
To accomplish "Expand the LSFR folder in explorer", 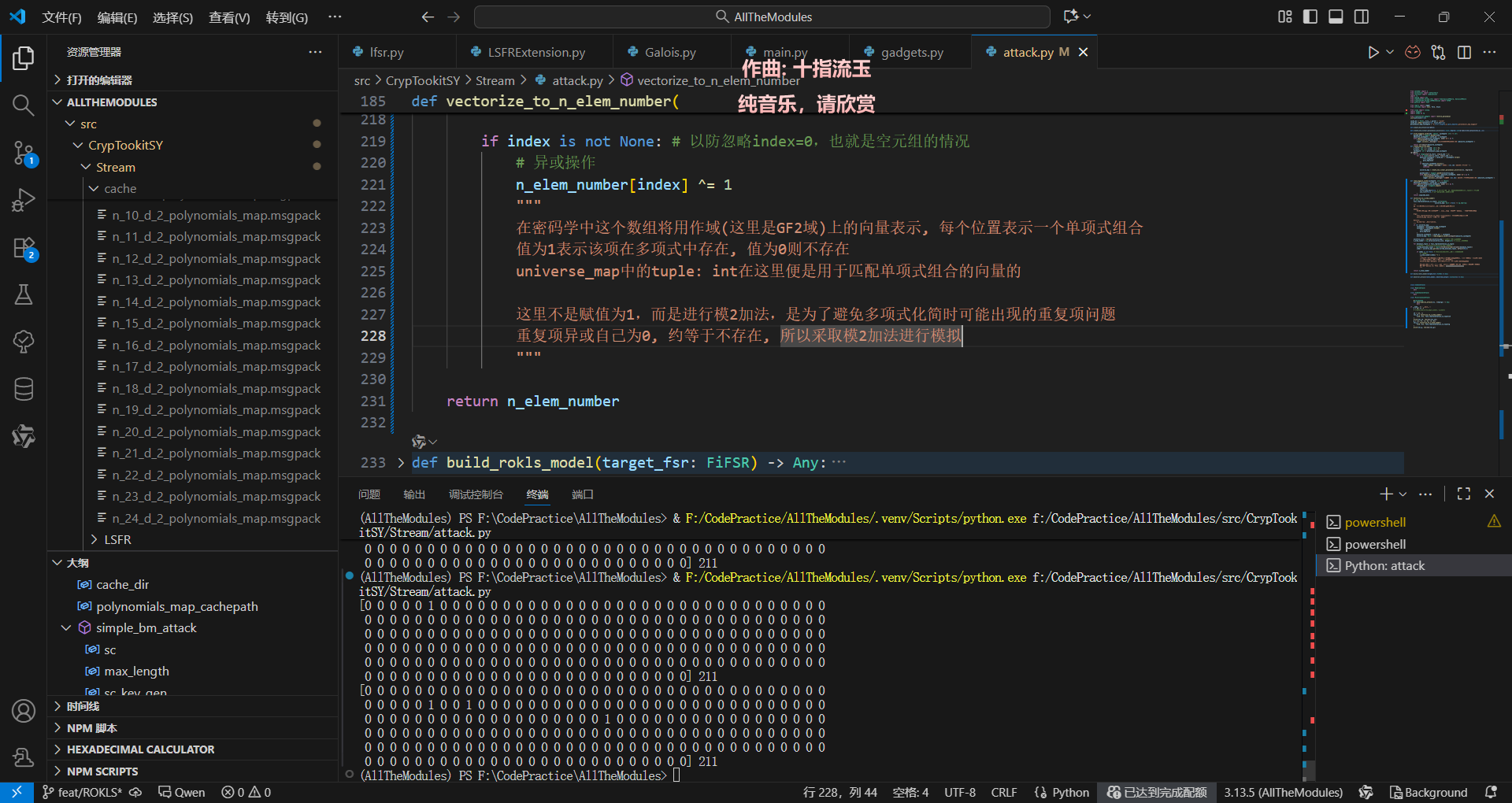I will tap(117, 539).
